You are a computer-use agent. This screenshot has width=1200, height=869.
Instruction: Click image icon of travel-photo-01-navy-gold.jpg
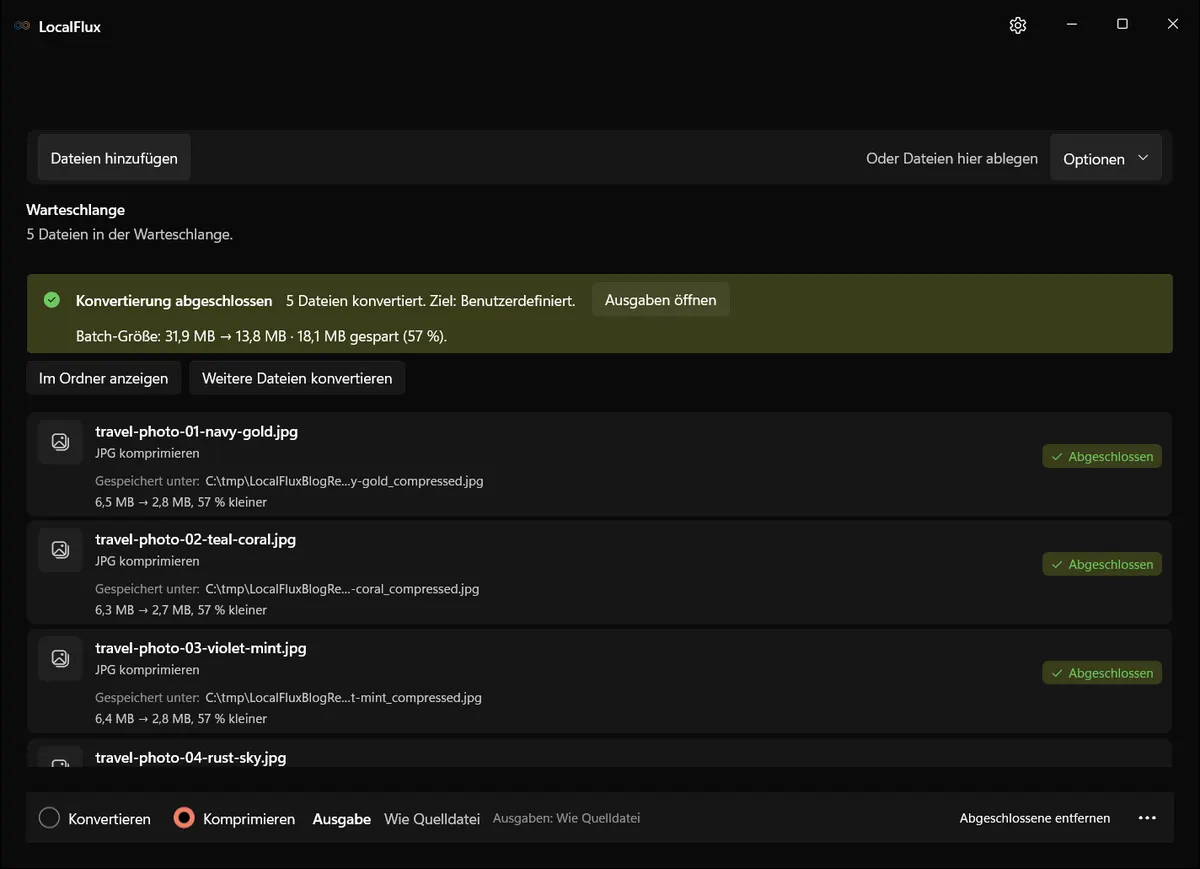[x=60, y=441]
